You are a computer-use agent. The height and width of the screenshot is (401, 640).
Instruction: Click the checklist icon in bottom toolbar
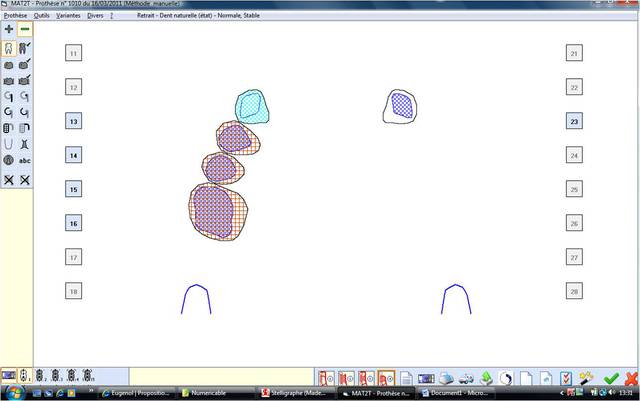(x=565, y=378)
